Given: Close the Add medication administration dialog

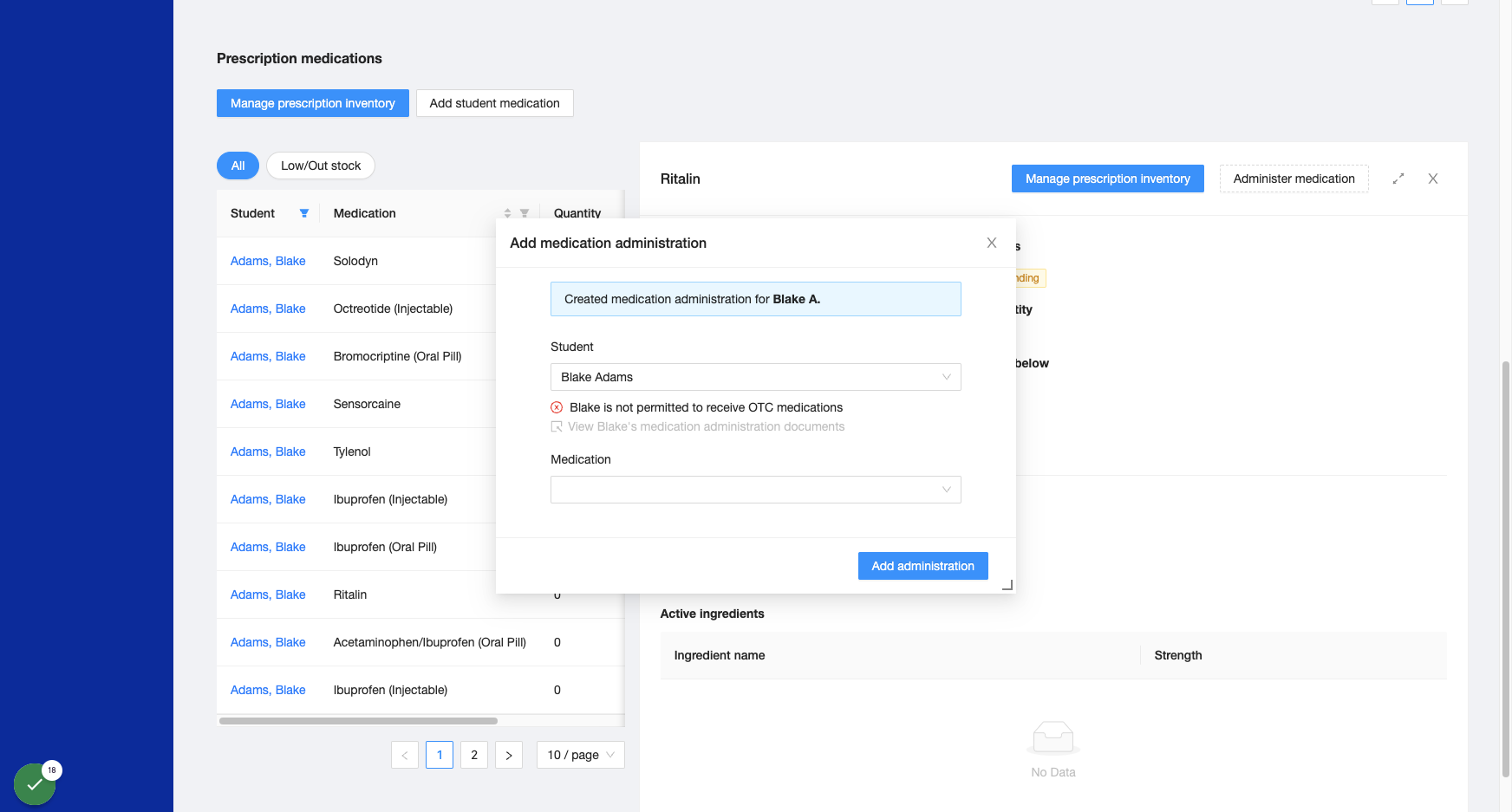Looking at the screenshot, I should click(x=992, y=243).
